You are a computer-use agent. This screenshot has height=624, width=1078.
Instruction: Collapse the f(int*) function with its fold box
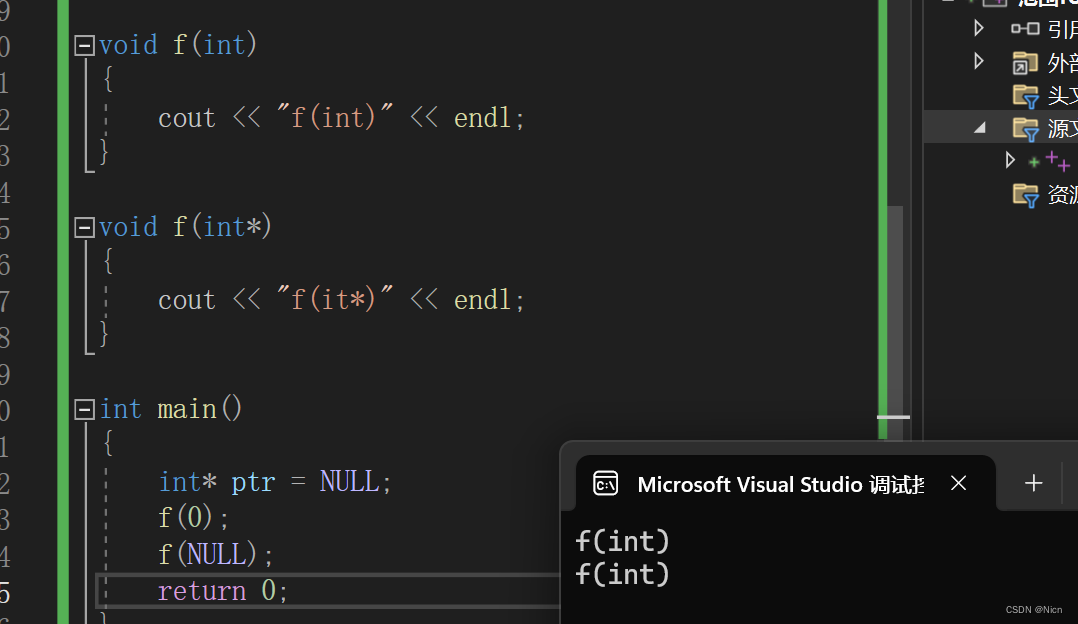(84, 226)
